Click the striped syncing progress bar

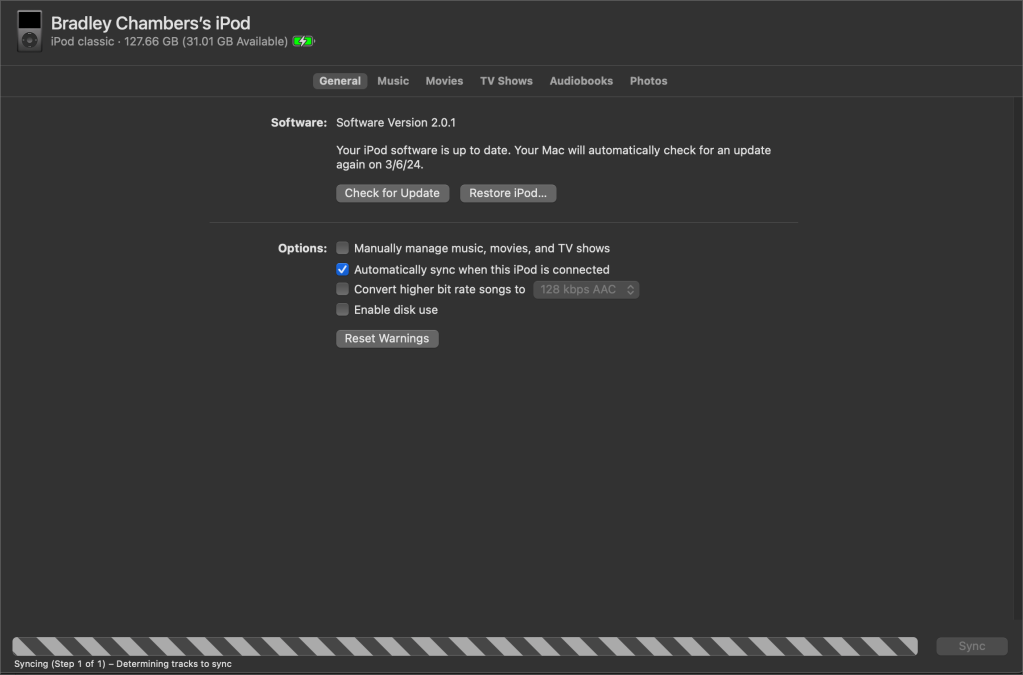coord(464,646)
